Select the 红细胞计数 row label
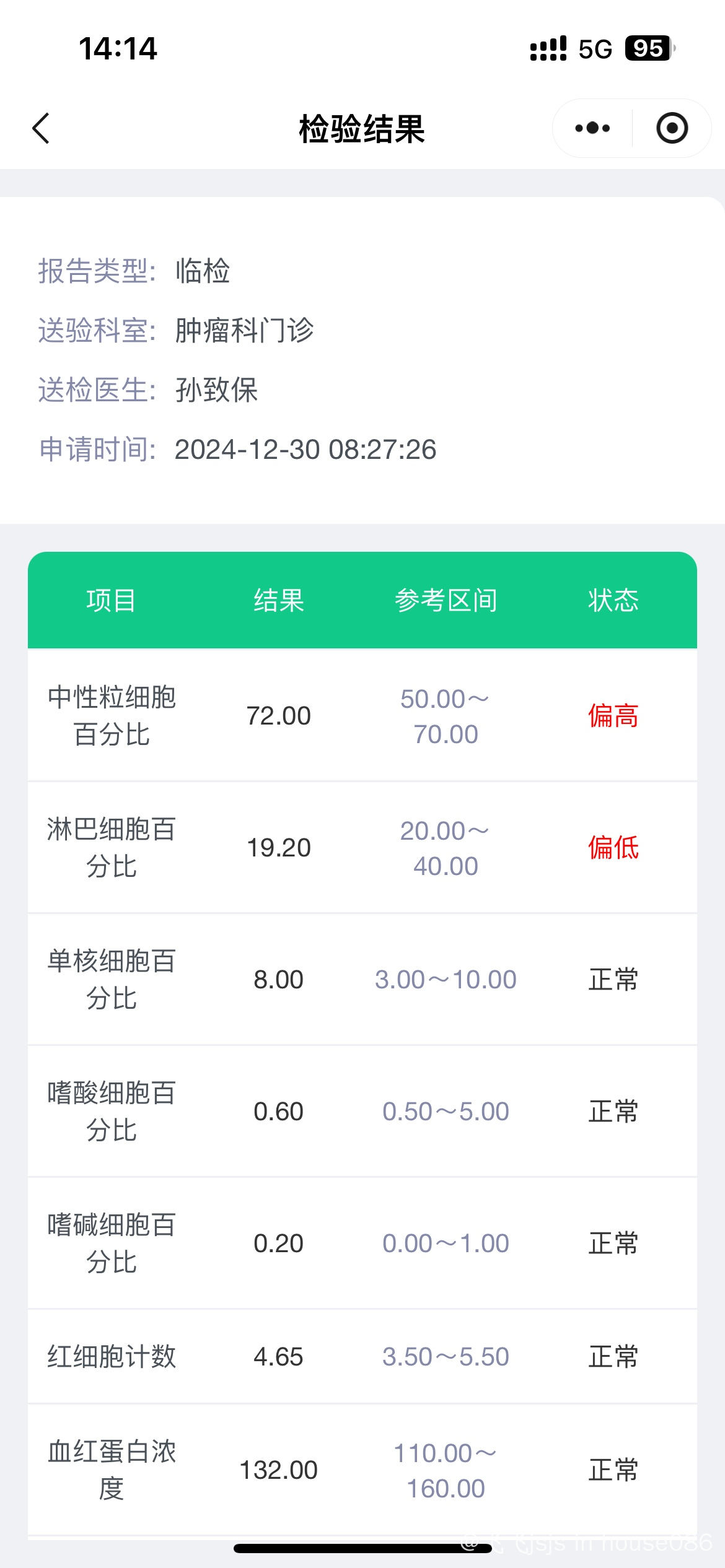This screenshot has height=1568, width=725. coord(112,1357)
